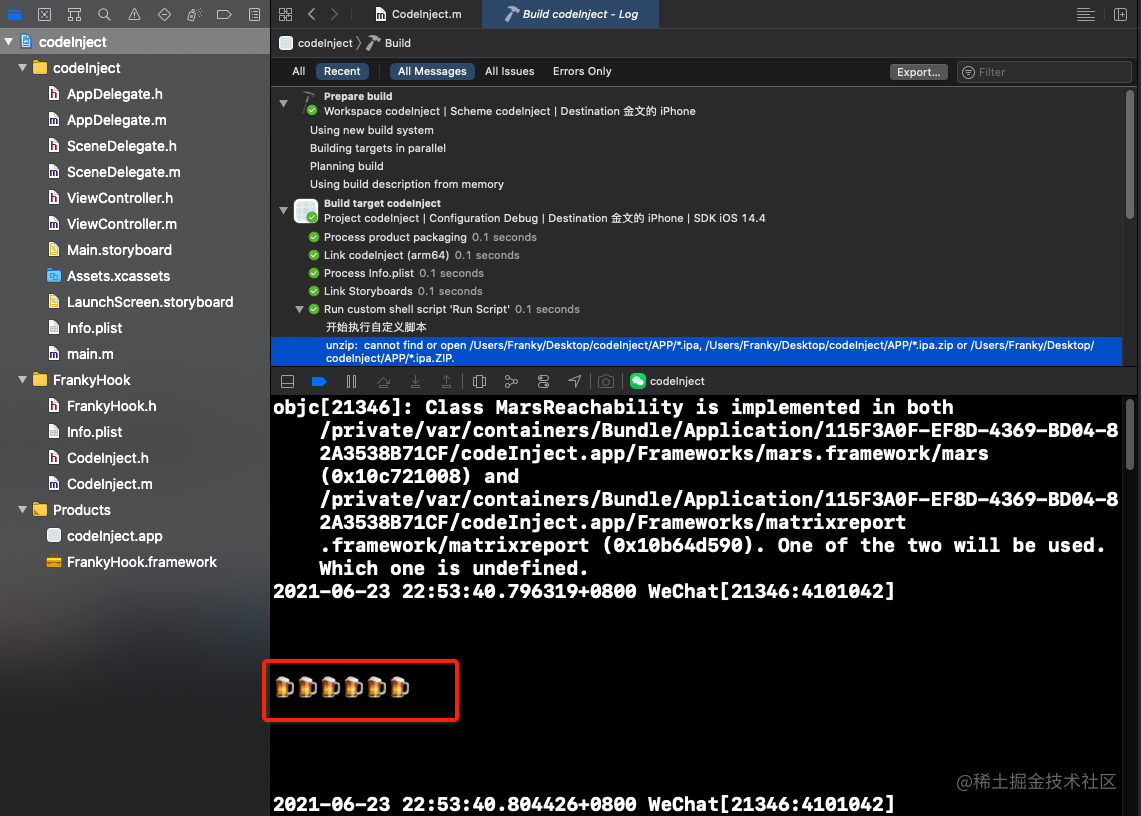Collapse the Prepare build section

pyautogui.click(x=284, y=103)
